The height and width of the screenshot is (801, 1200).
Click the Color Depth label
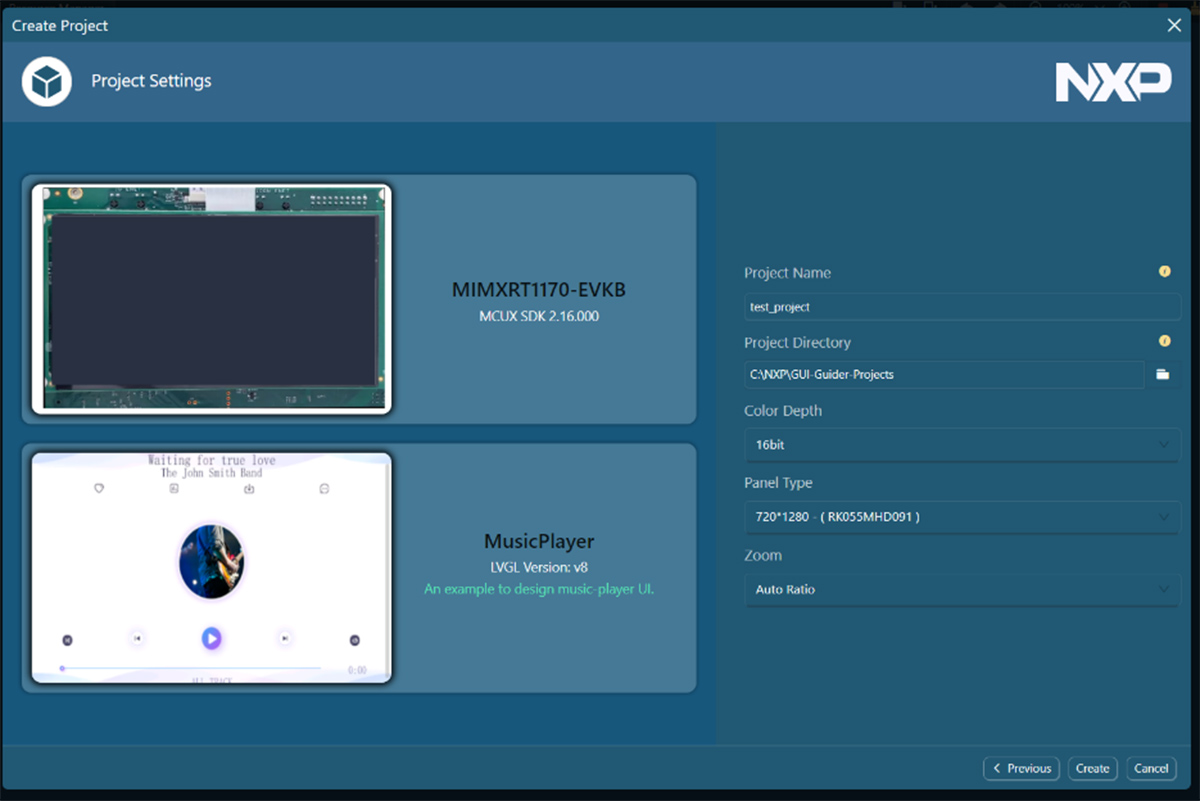pos(783,411)
